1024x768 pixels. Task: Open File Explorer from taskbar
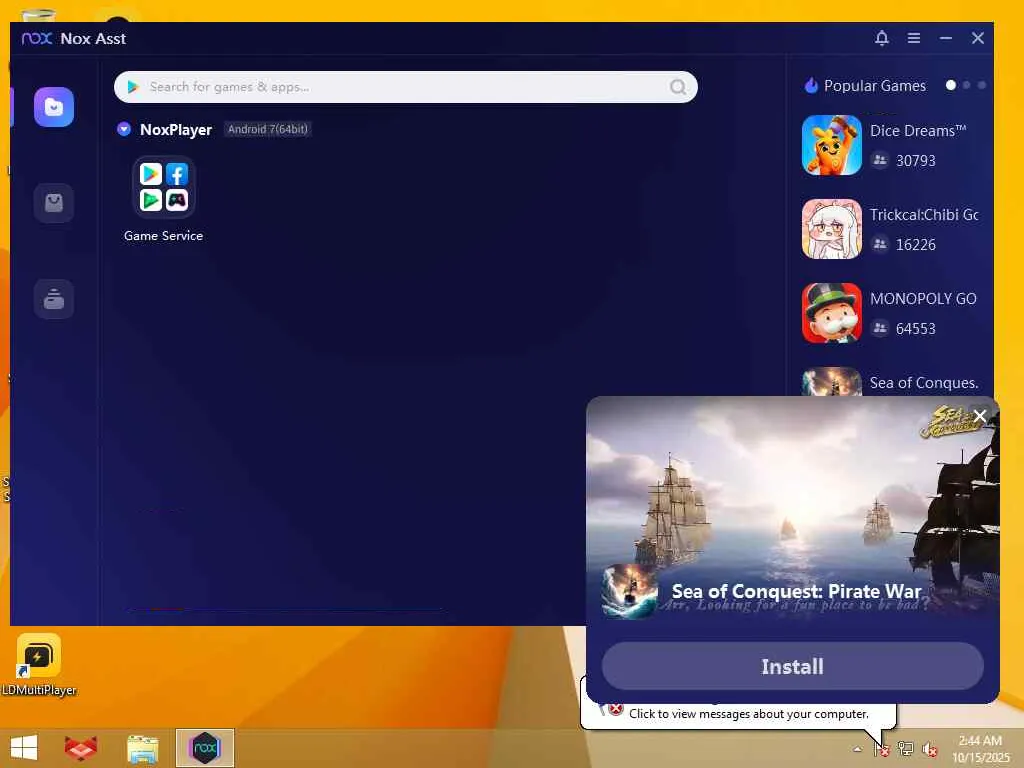(x=143, y=748)
